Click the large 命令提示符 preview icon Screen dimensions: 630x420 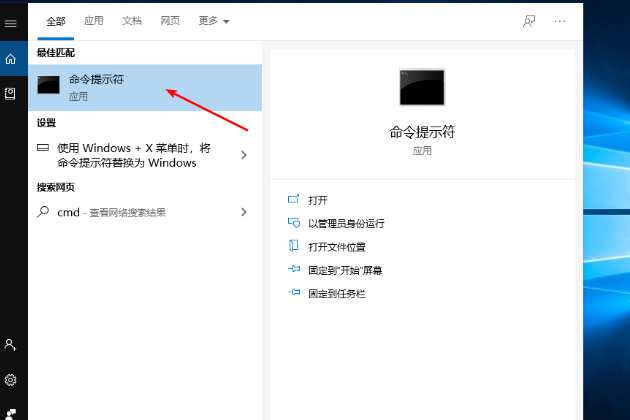tap(422, 87)
